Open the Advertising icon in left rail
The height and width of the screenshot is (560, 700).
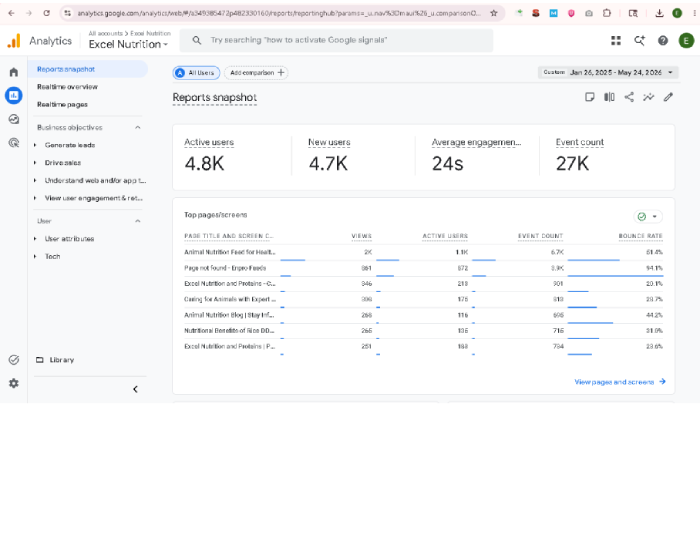14,143
